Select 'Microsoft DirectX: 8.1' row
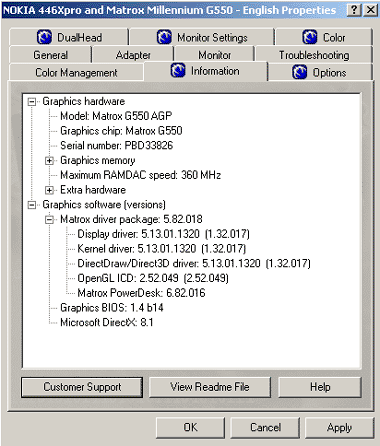The height and width of the screenshot is (446, 380). click(x=107, y=322)
